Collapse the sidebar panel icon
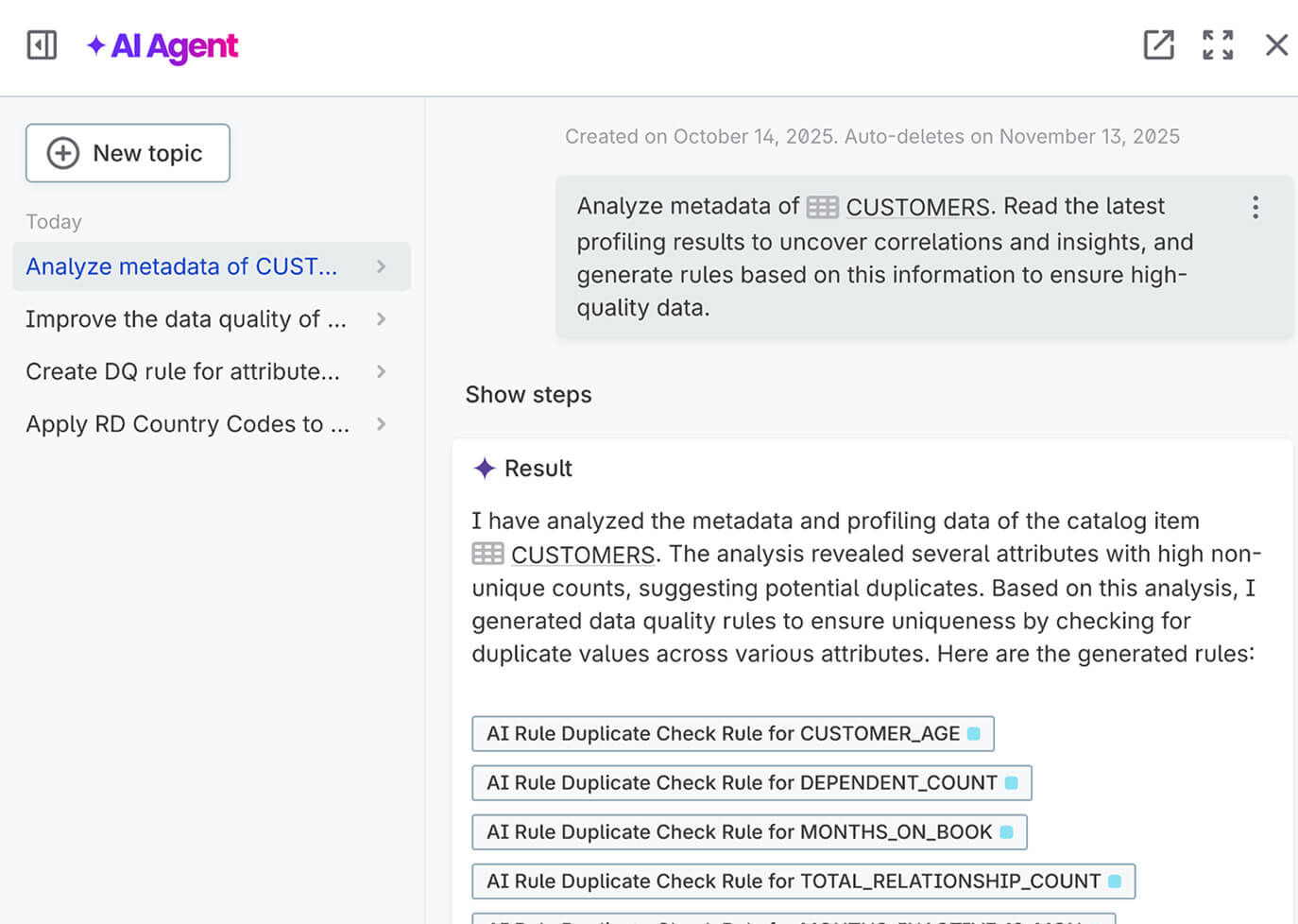This screenshot has width=1298, height=924. pyautogui.click(x=42, y=45)
